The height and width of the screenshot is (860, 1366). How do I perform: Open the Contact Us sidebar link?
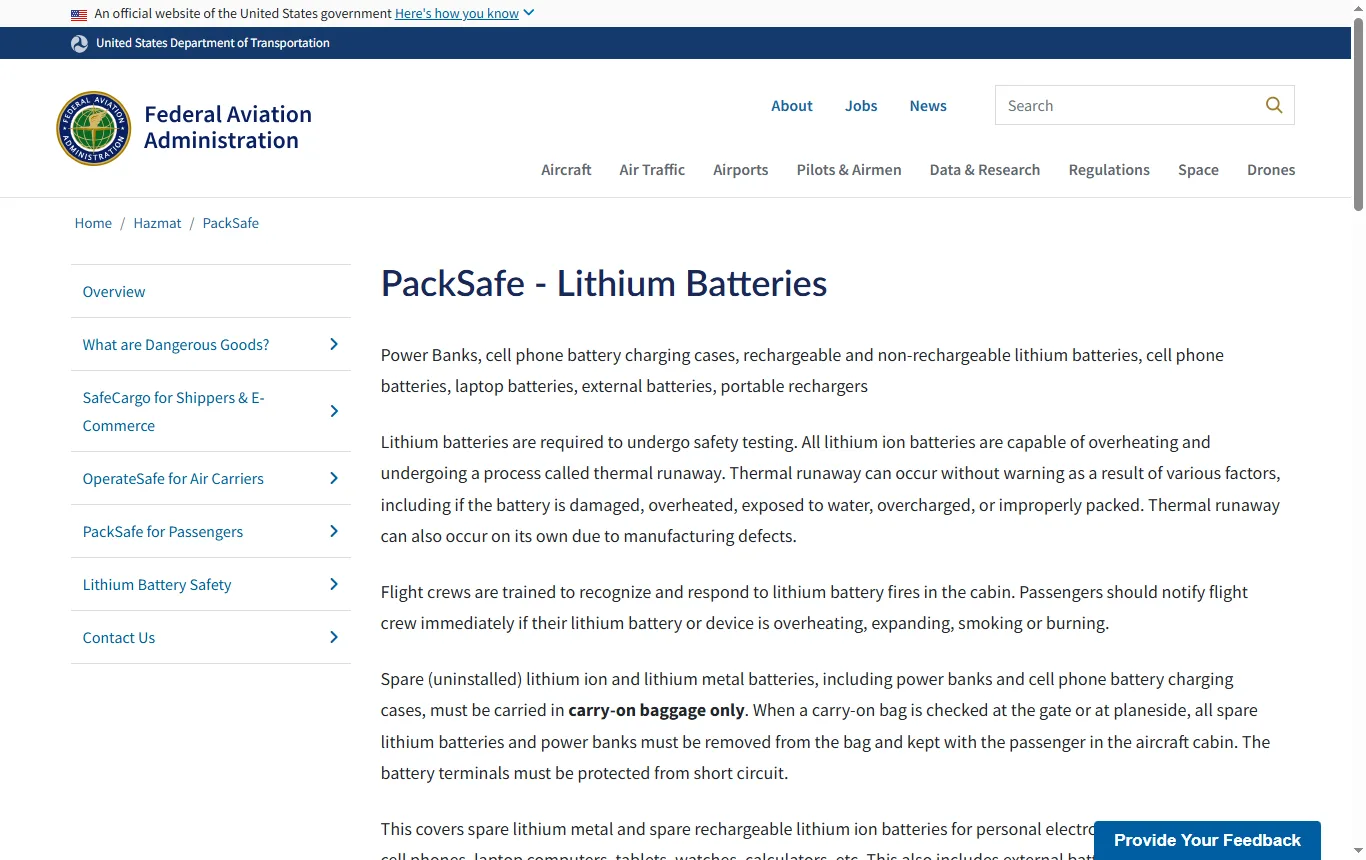point(119,638)
